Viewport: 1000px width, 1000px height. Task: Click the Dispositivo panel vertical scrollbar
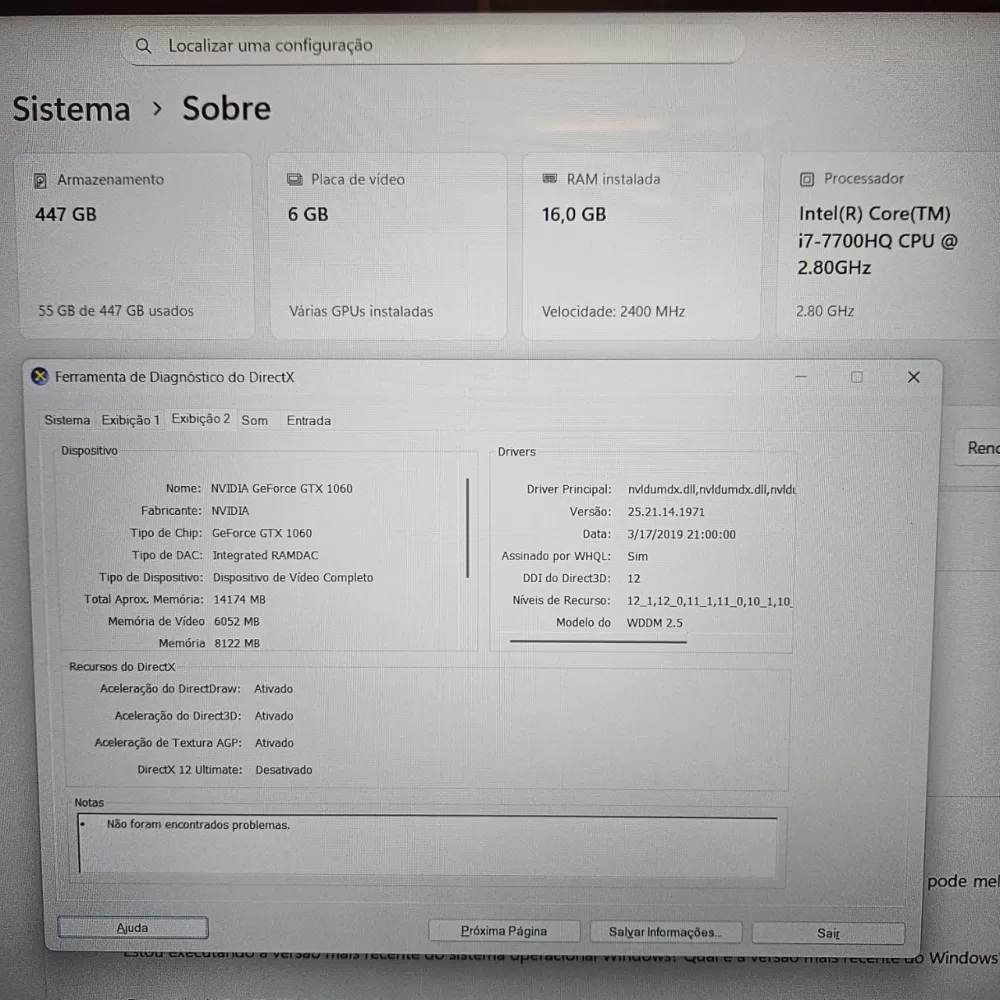point(468,528)
